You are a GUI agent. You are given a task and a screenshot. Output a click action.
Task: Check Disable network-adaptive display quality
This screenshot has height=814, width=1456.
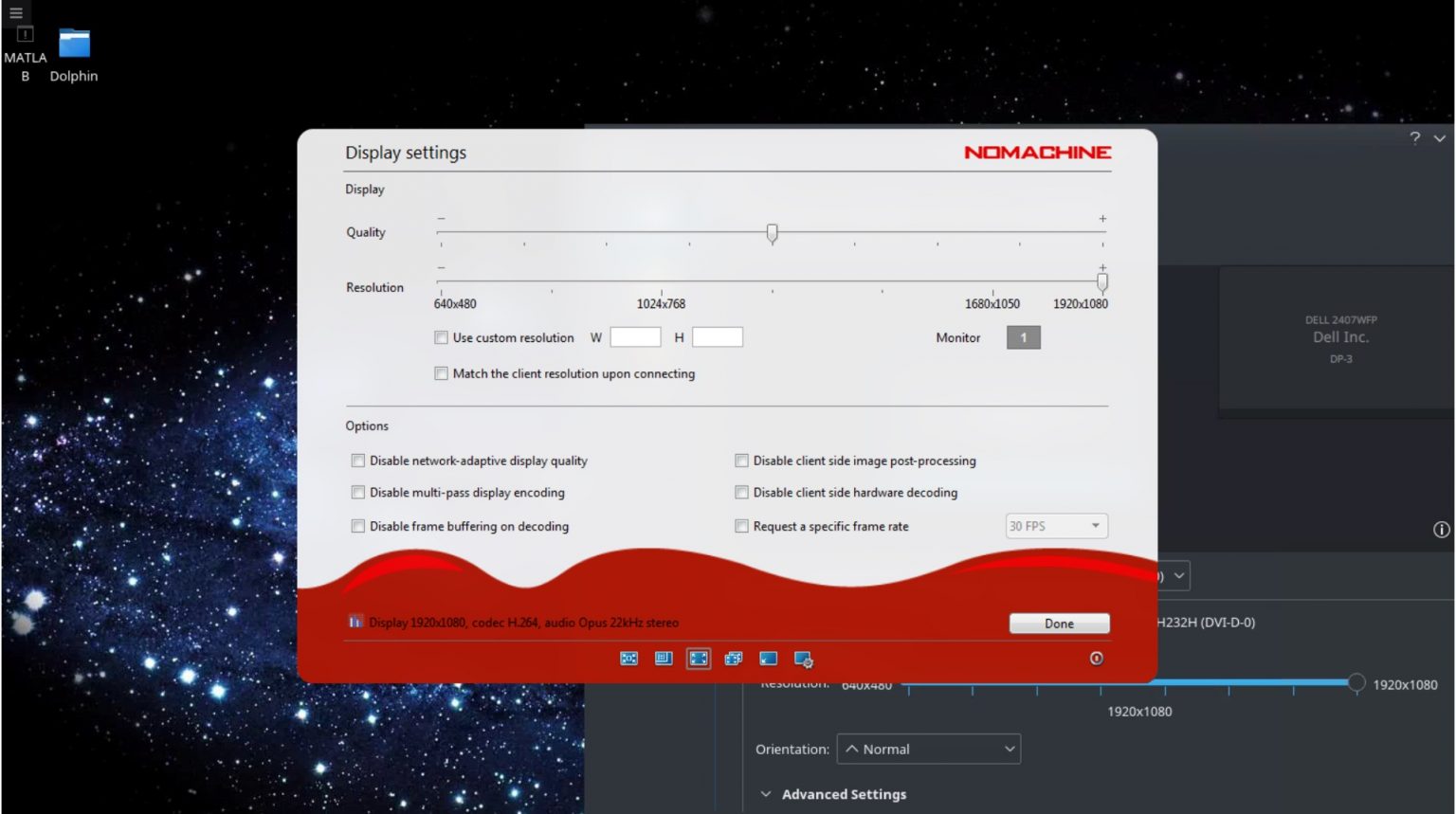(x=358, y=461)
